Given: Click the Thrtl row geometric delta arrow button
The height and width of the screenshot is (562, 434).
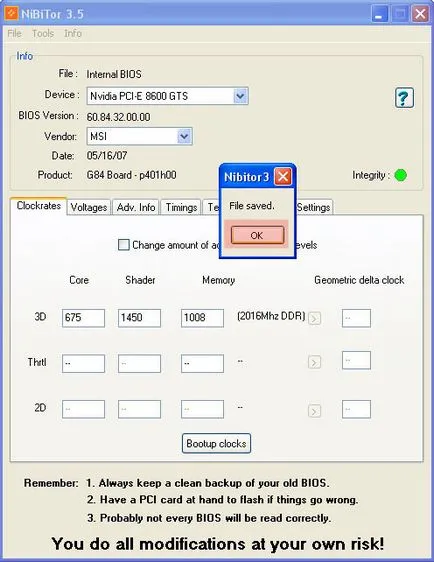Looking at the screenshot, I should coord(314,362).
